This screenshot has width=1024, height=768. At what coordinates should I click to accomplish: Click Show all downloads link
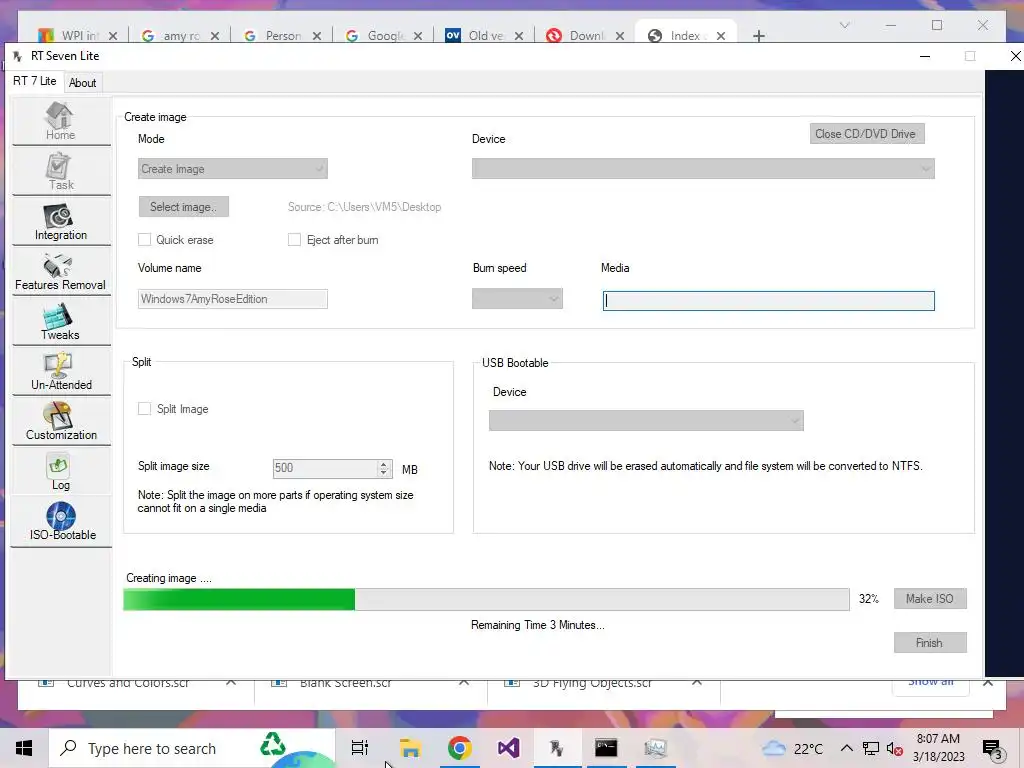pyautogui.click(x=931, y=682)
